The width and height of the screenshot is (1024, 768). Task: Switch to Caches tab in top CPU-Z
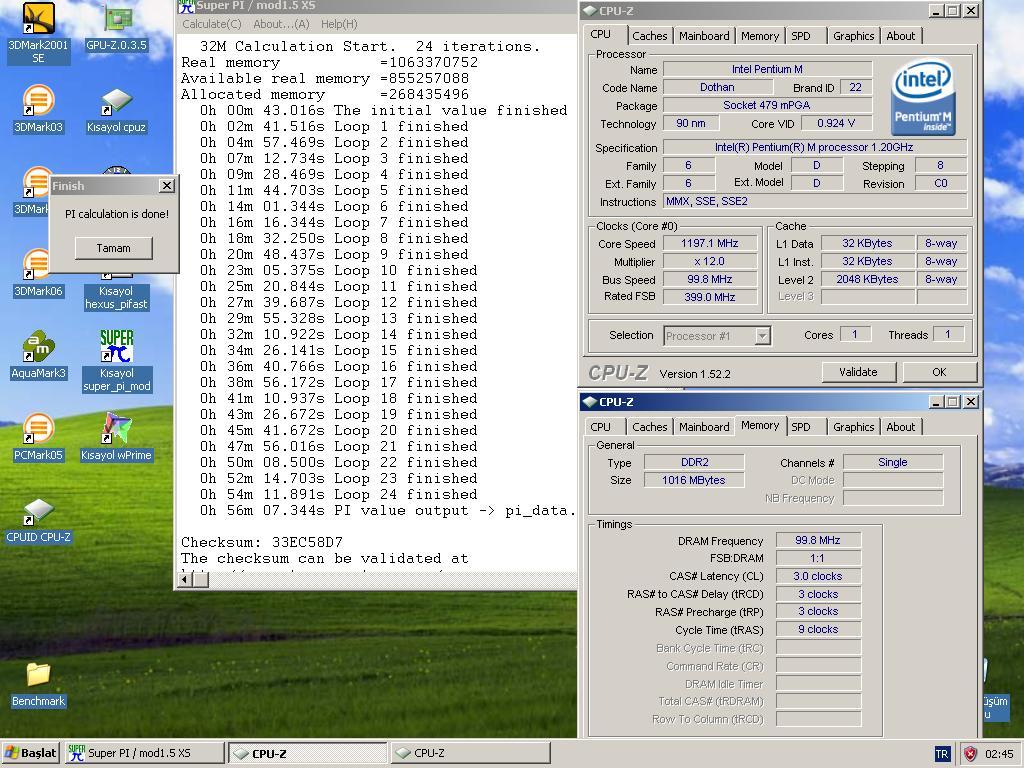click(650, 36)
